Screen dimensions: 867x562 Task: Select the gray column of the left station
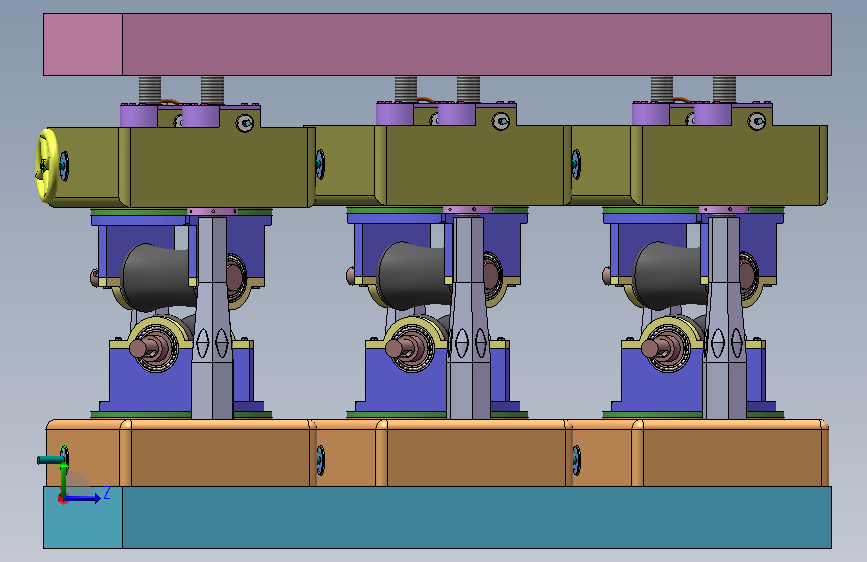pos(212,318)
